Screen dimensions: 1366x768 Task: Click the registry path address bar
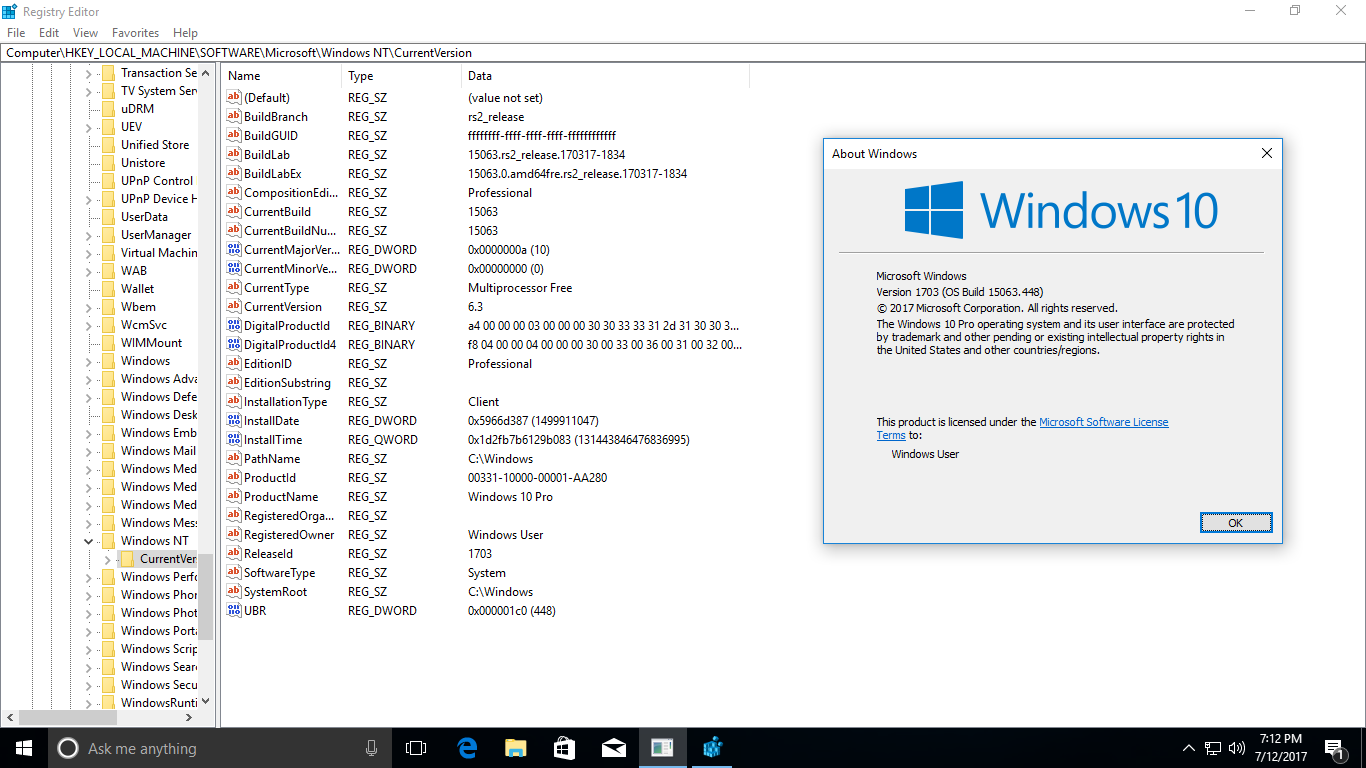[682, 53]
